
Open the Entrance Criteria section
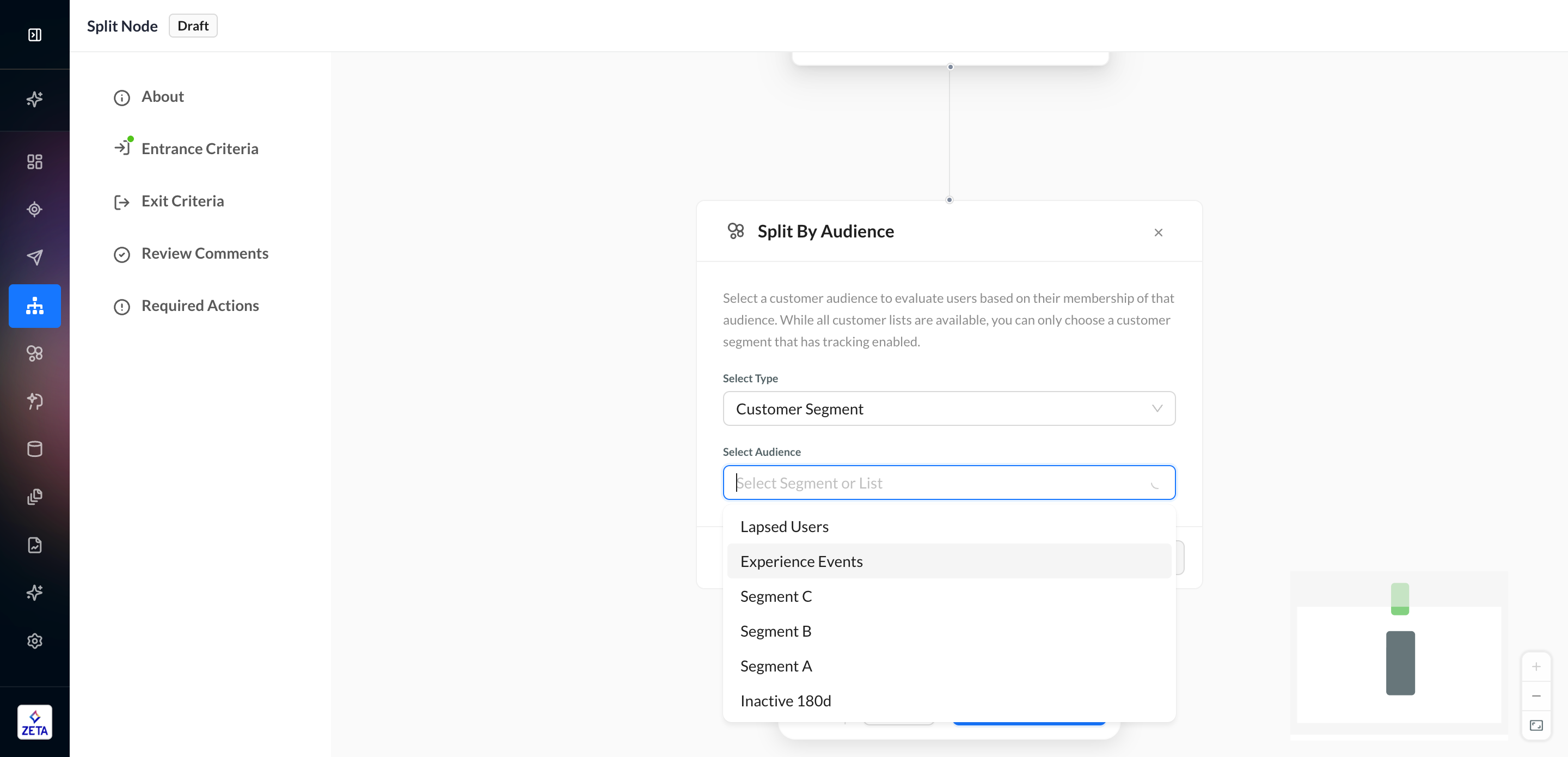[200, 149]
